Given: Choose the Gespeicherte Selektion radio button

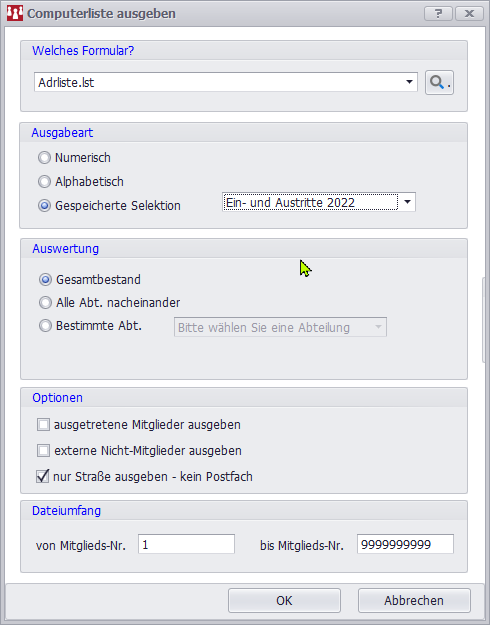Looking at the screenshot, I should (x=44, y=206).
